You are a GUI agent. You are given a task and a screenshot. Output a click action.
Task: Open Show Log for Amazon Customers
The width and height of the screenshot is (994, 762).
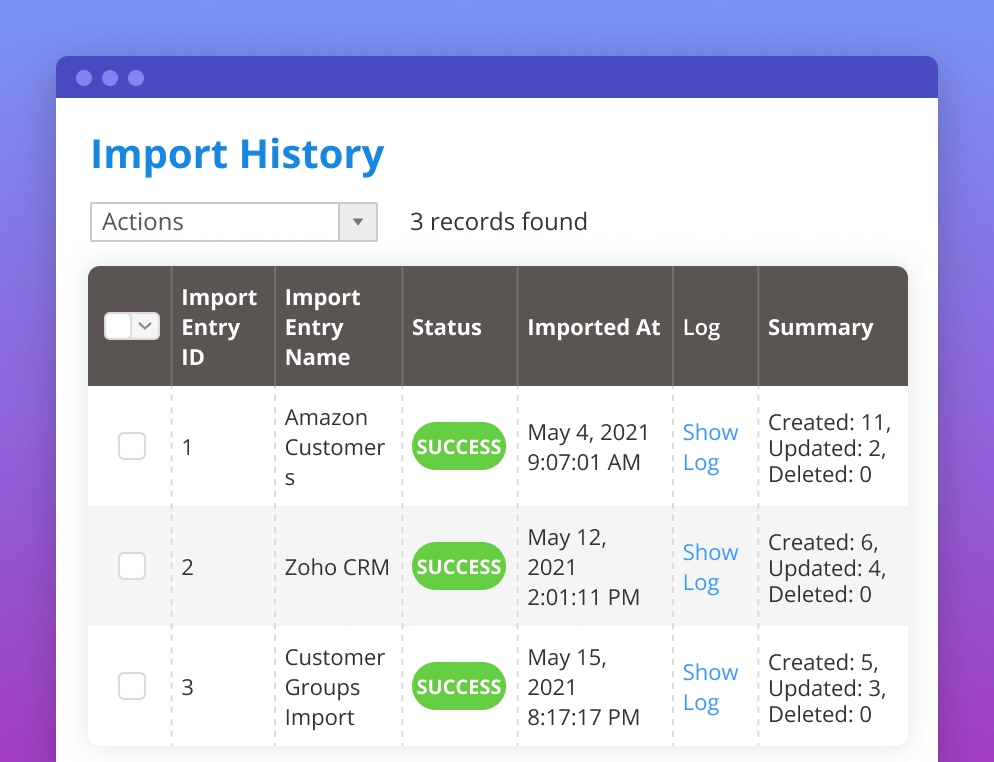tap(710, 447)
